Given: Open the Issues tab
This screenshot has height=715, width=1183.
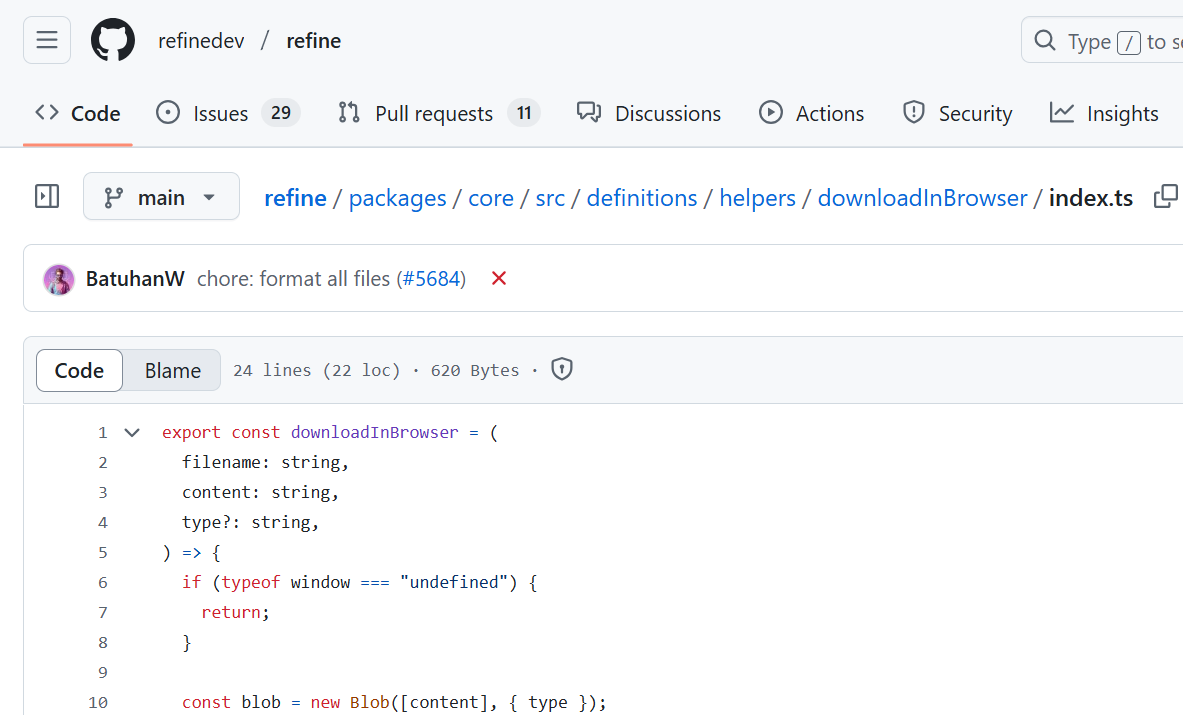Looking at the screenshot, I should (x=227, y=113).
